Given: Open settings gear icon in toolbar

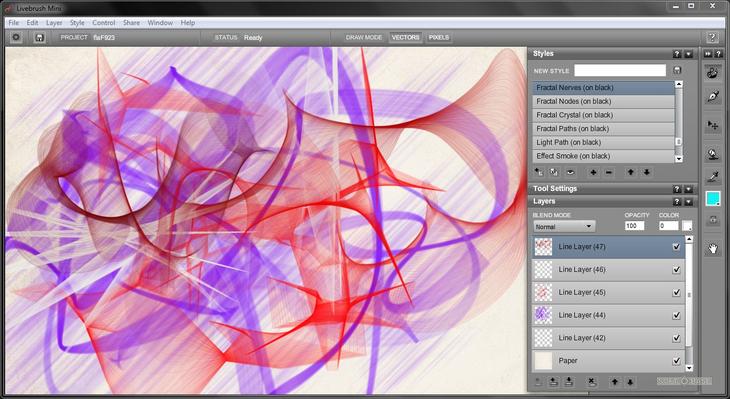Looking at the screenshot, I should (16, 37).
